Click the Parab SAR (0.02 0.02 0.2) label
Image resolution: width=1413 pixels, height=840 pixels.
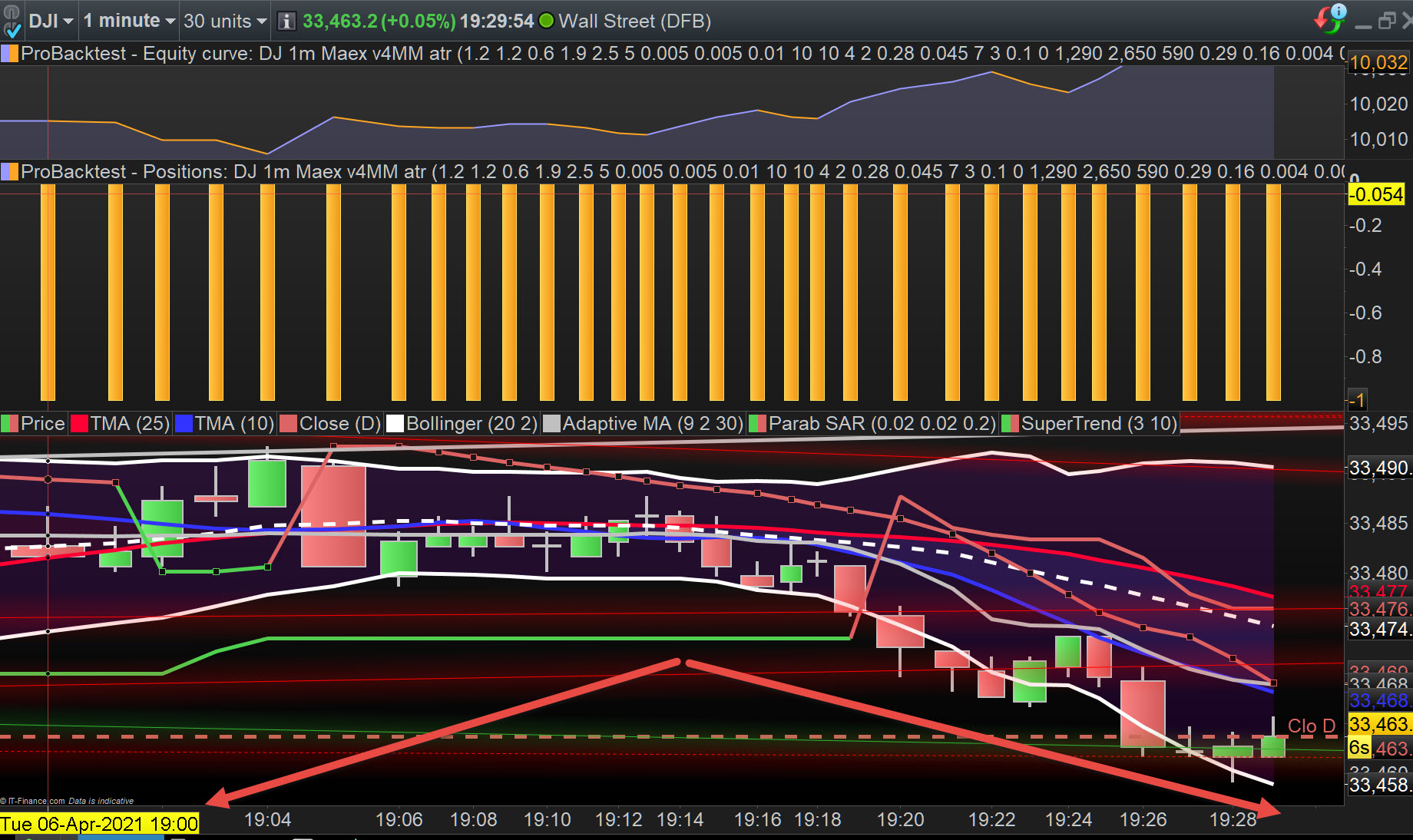[x=882, y=424]
